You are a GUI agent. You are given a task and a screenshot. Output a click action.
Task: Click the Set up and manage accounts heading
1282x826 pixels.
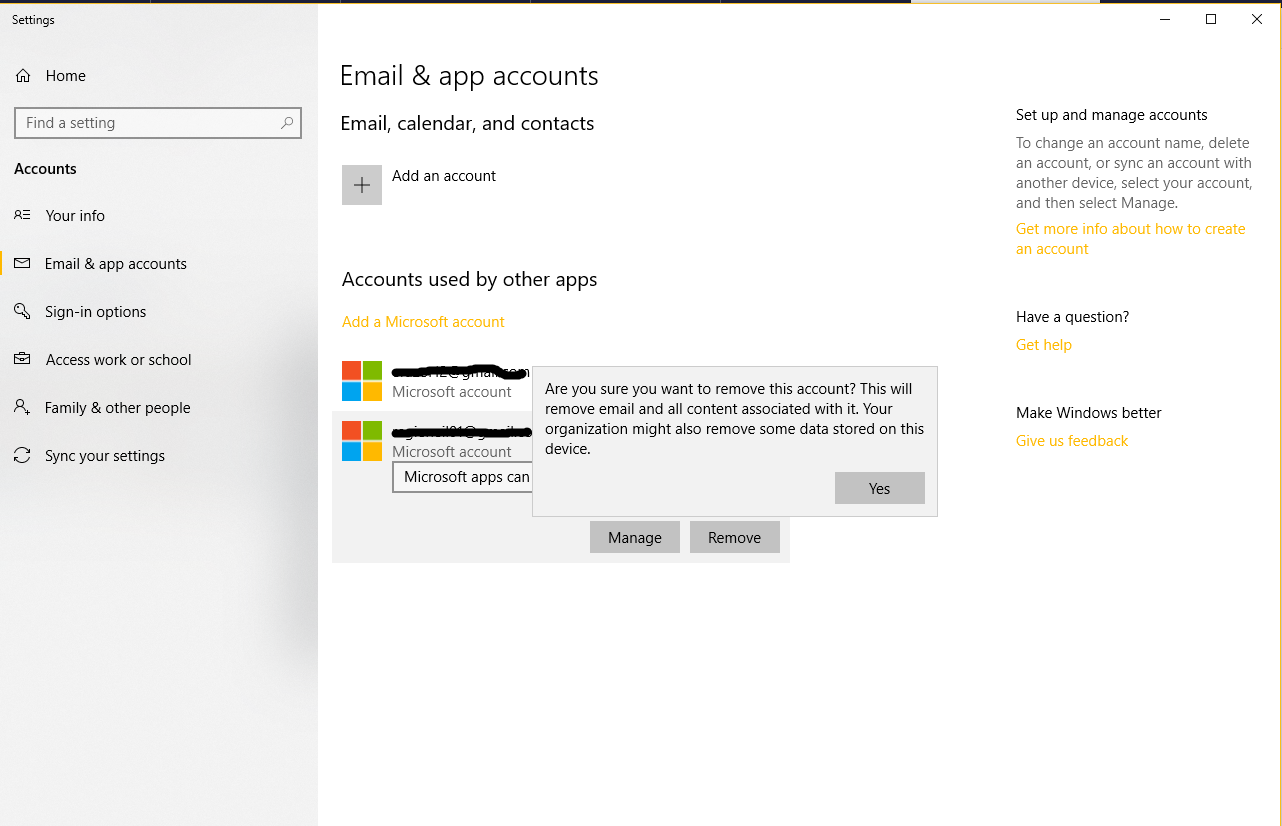coord(1112,115)
